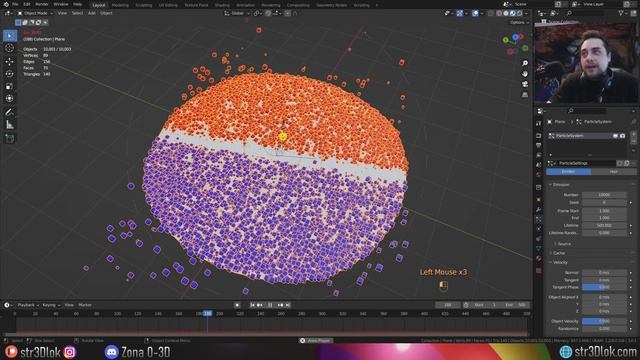Open the Output properties tab icon
Image resolution: width=640 pixels, height=360 pixels.
tap(539, 145)
